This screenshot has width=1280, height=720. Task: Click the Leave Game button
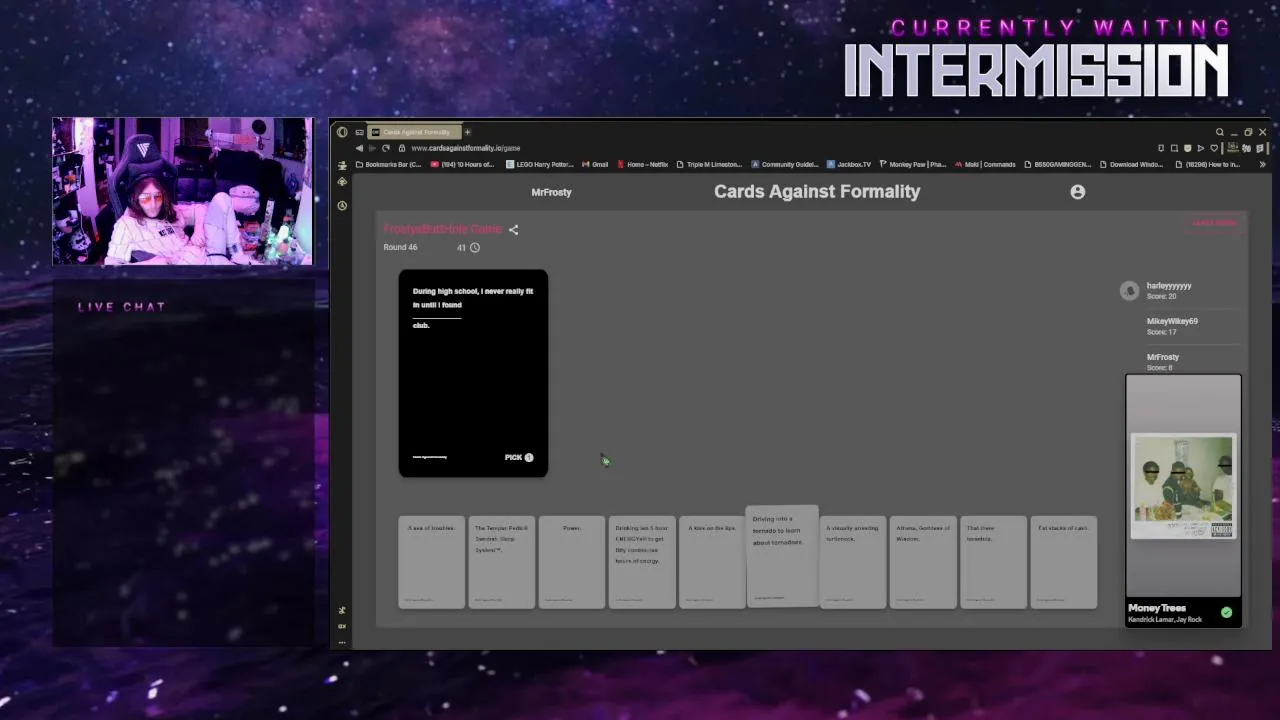(1214, 223)
